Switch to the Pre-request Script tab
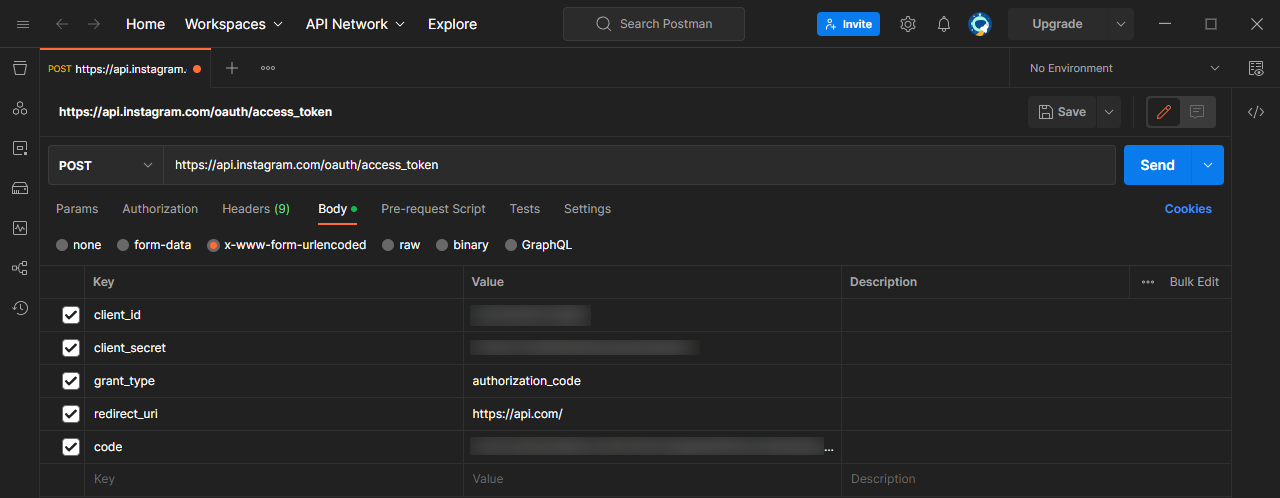The height and width of the screenshot is (498, 1280). pyautogui.click(x=433, y=209)
